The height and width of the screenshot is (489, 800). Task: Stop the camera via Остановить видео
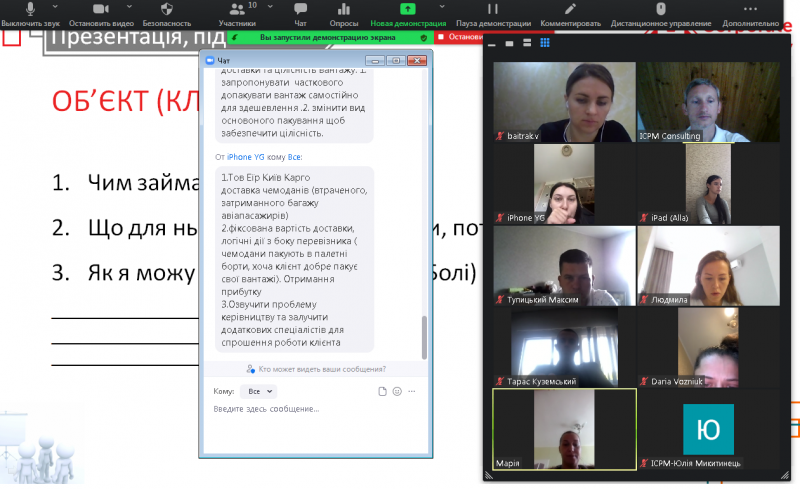[101, 14]
